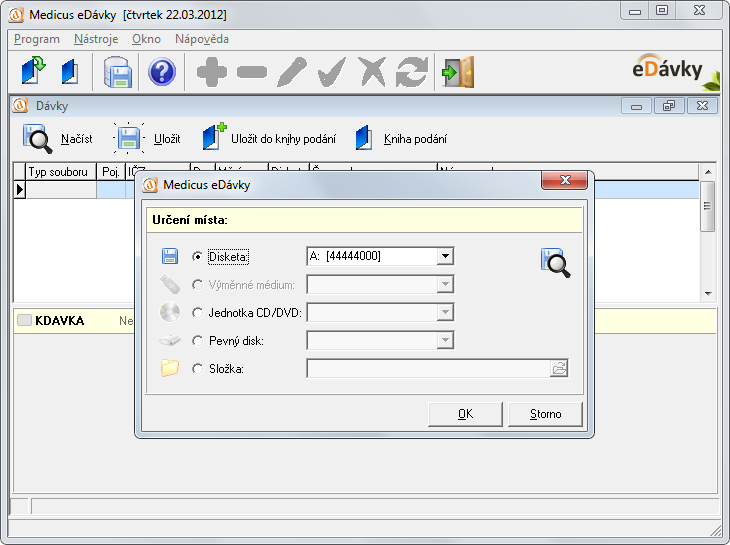Click the Načíst label

76,139
